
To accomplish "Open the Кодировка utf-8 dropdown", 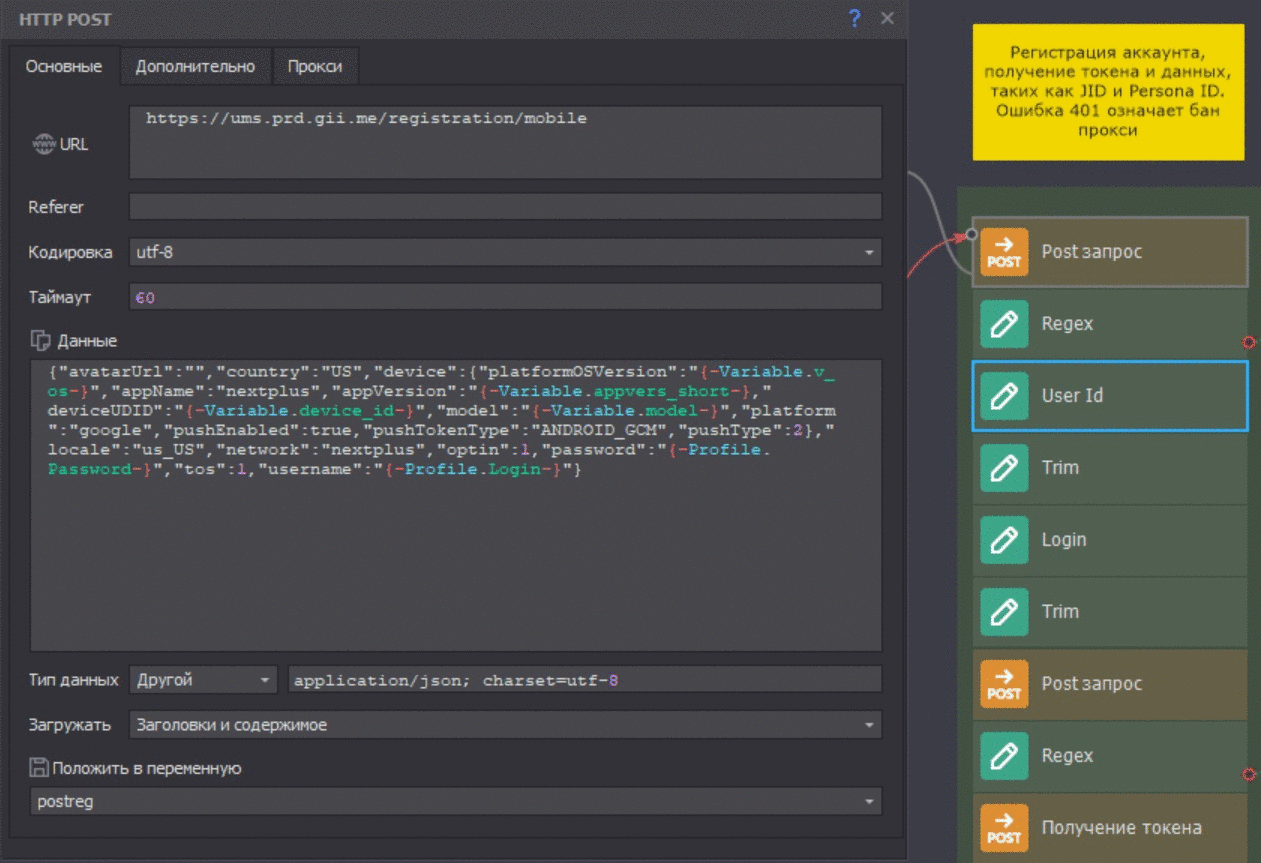I will point(505,253).
